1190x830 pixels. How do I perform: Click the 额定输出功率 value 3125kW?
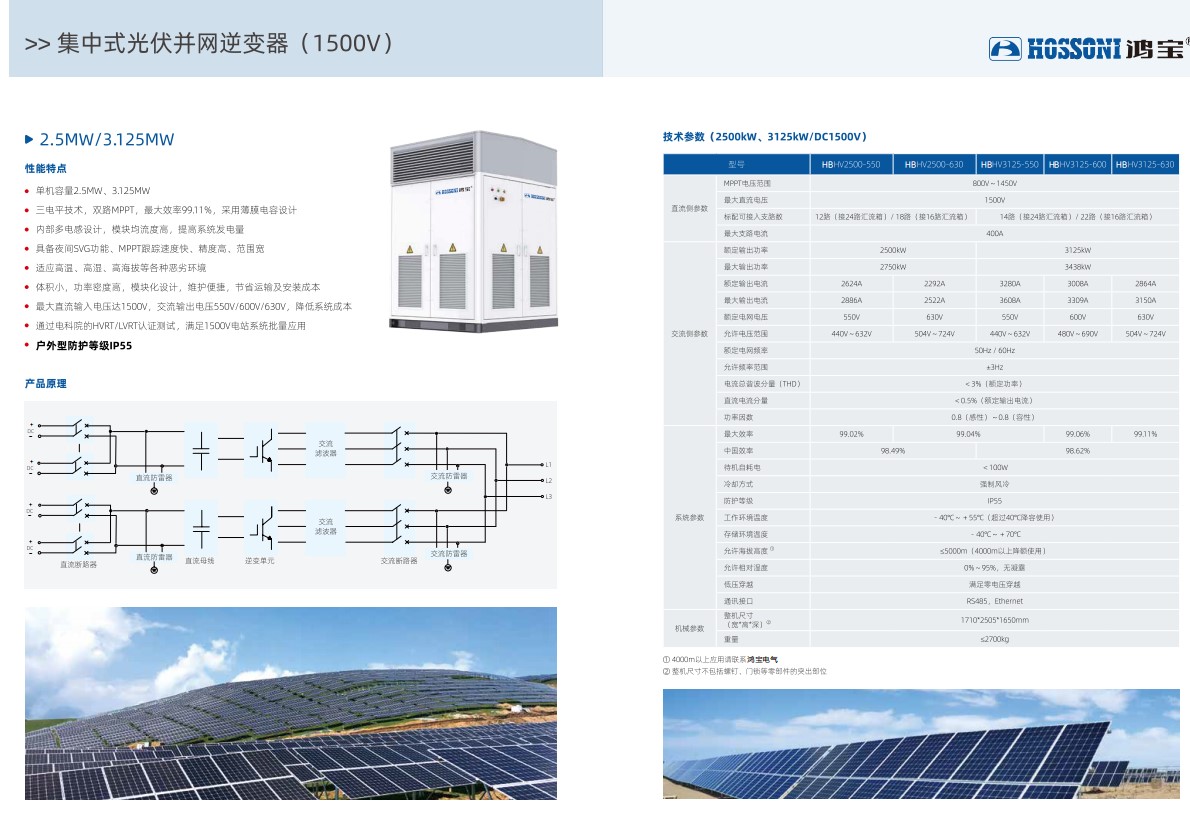1078,250
